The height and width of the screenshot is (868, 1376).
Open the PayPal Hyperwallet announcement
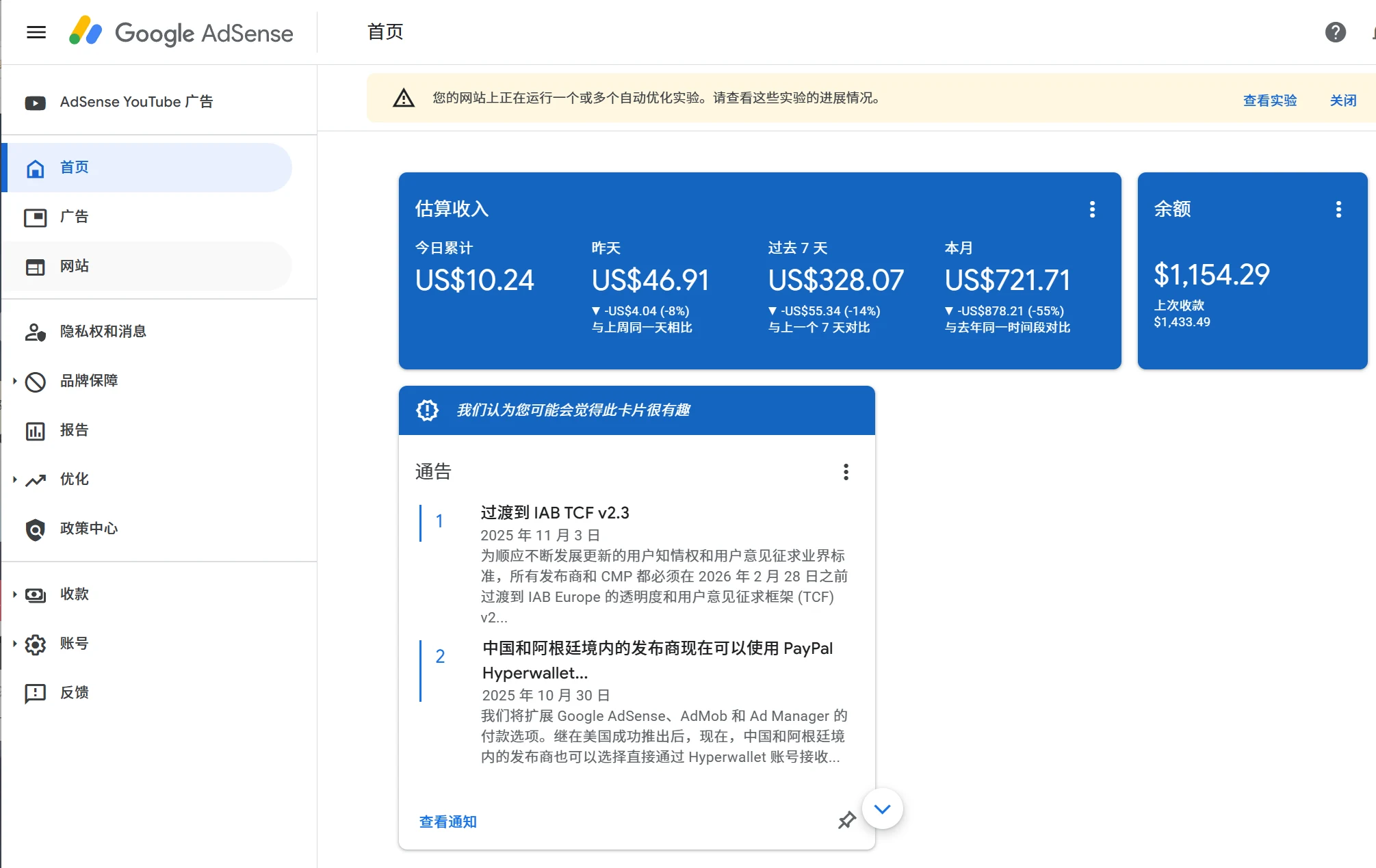658,661
